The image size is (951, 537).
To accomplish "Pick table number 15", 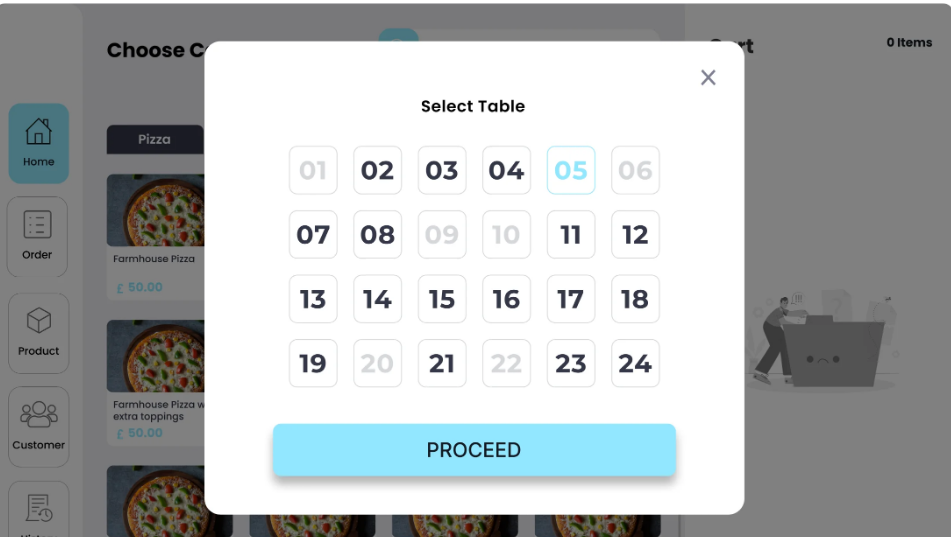I will point(441,299).
